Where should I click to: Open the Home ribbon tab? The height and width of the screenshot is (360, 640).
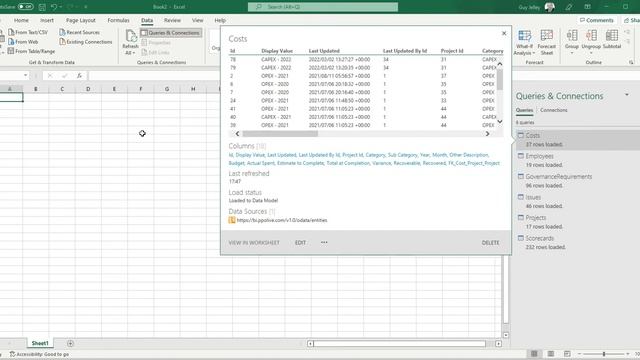coord(21,20)
